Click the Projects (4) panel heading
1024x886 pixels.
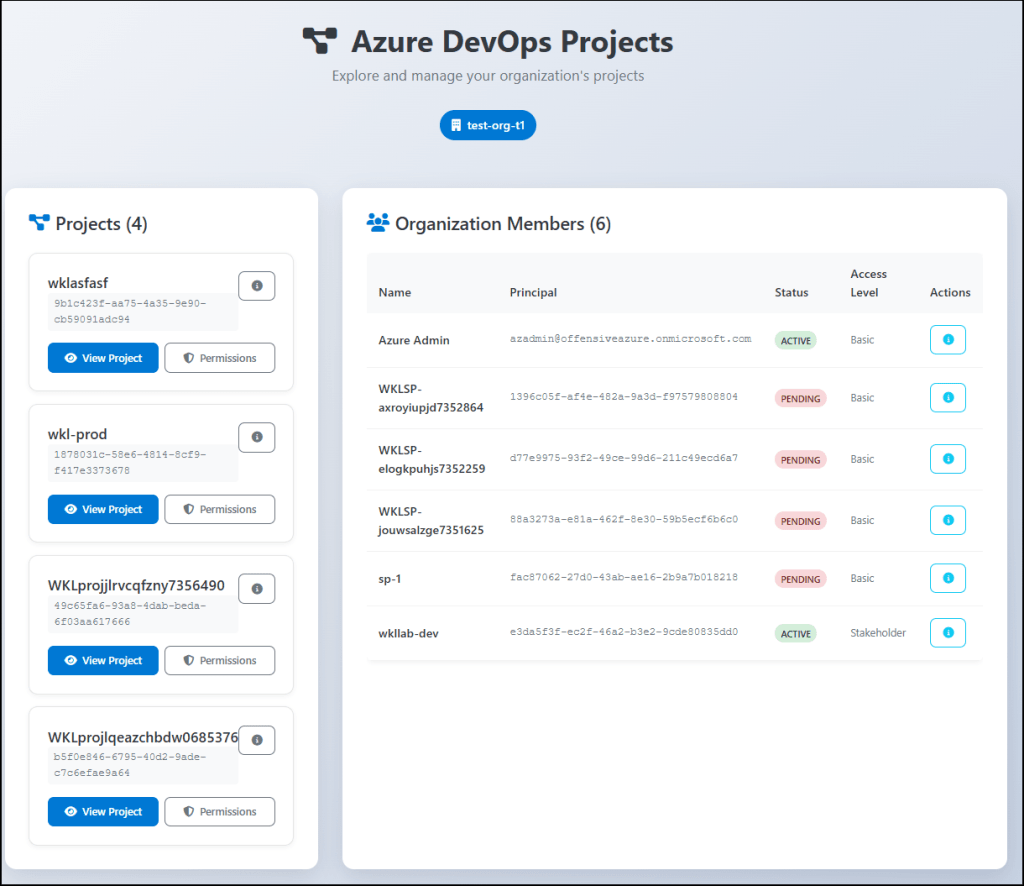click(101, 224)
